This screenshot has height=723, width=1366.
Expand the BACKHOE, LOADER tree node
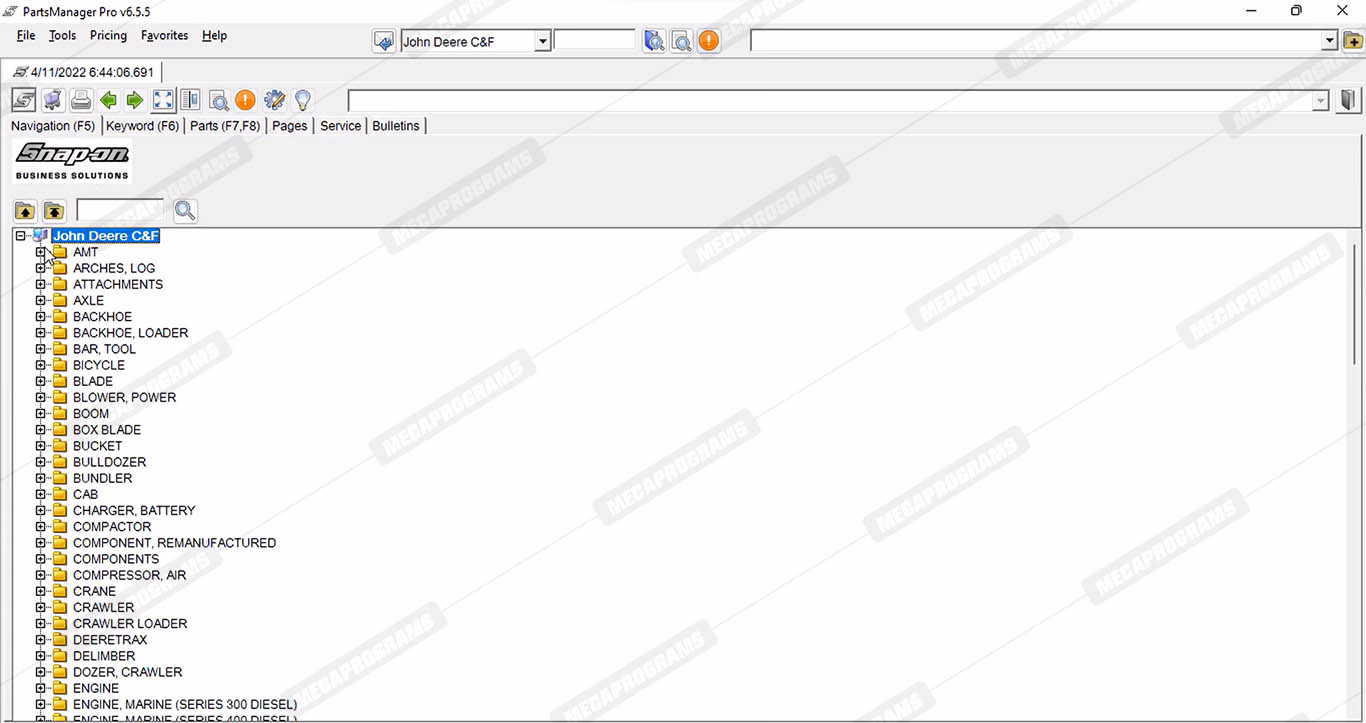pyautogui.click(x=41, y=333)
